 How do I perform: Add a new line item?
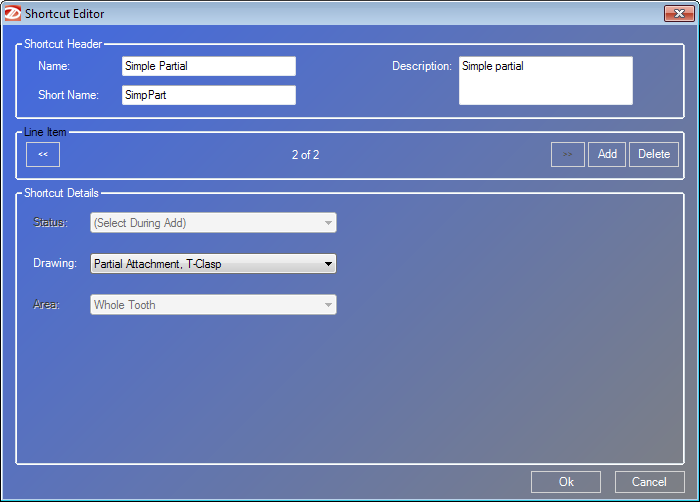607,154
